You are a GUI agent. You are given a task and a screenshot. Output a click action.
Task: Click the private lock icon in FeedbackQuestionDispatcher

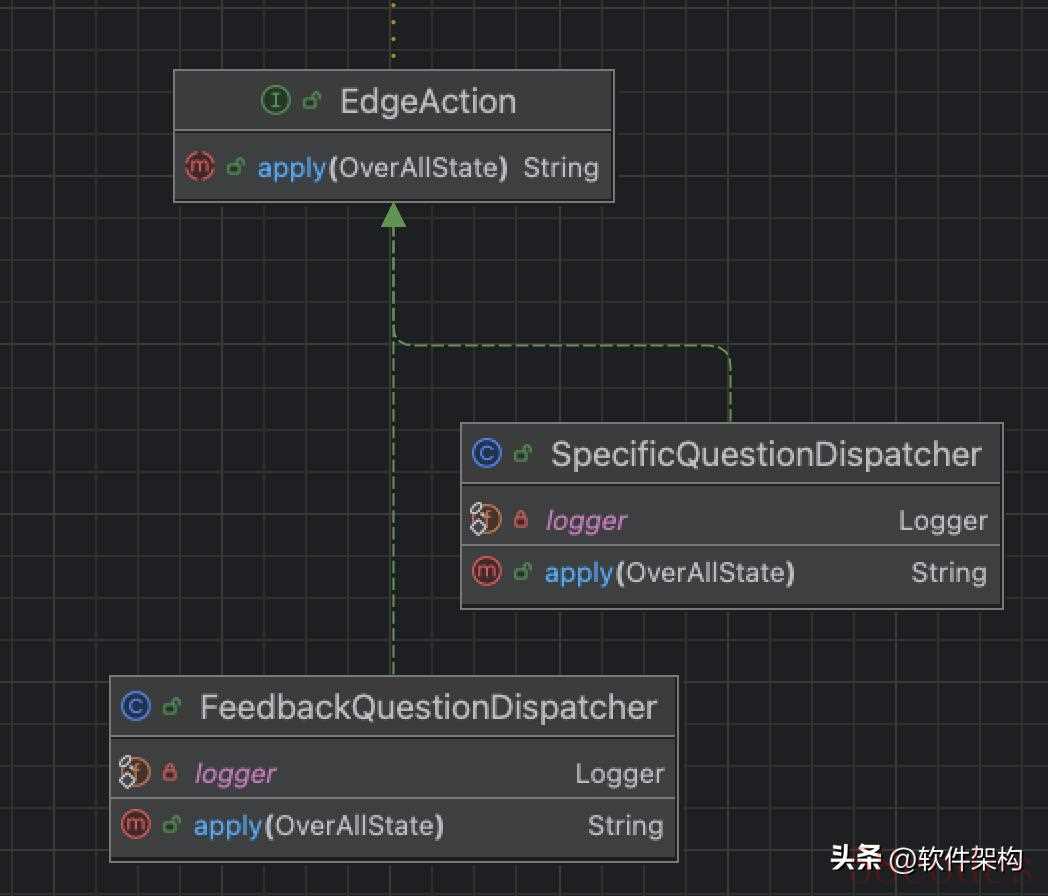click(x=170, y=773)
